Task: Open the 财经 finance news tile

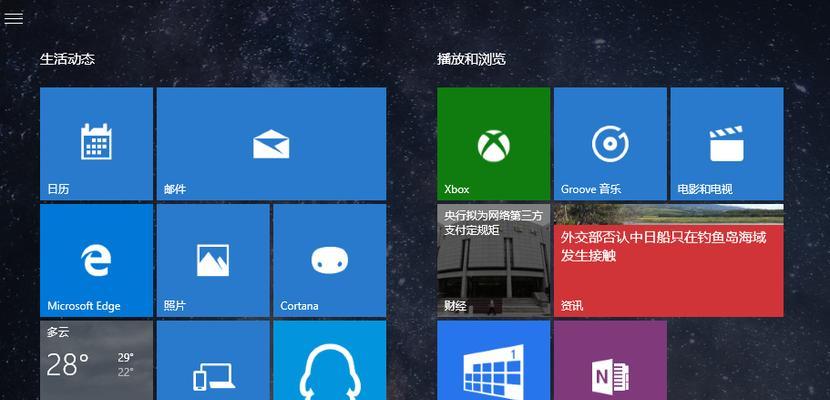Action: 493,260
